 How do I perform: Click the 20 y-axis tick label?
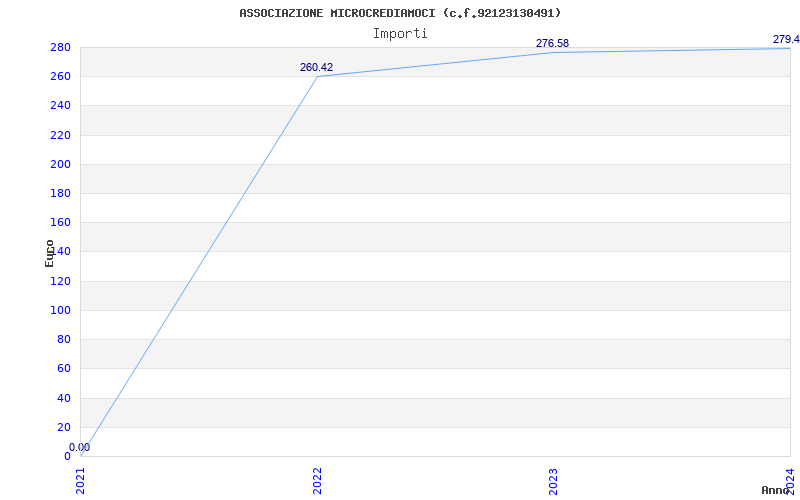[63, 427]
